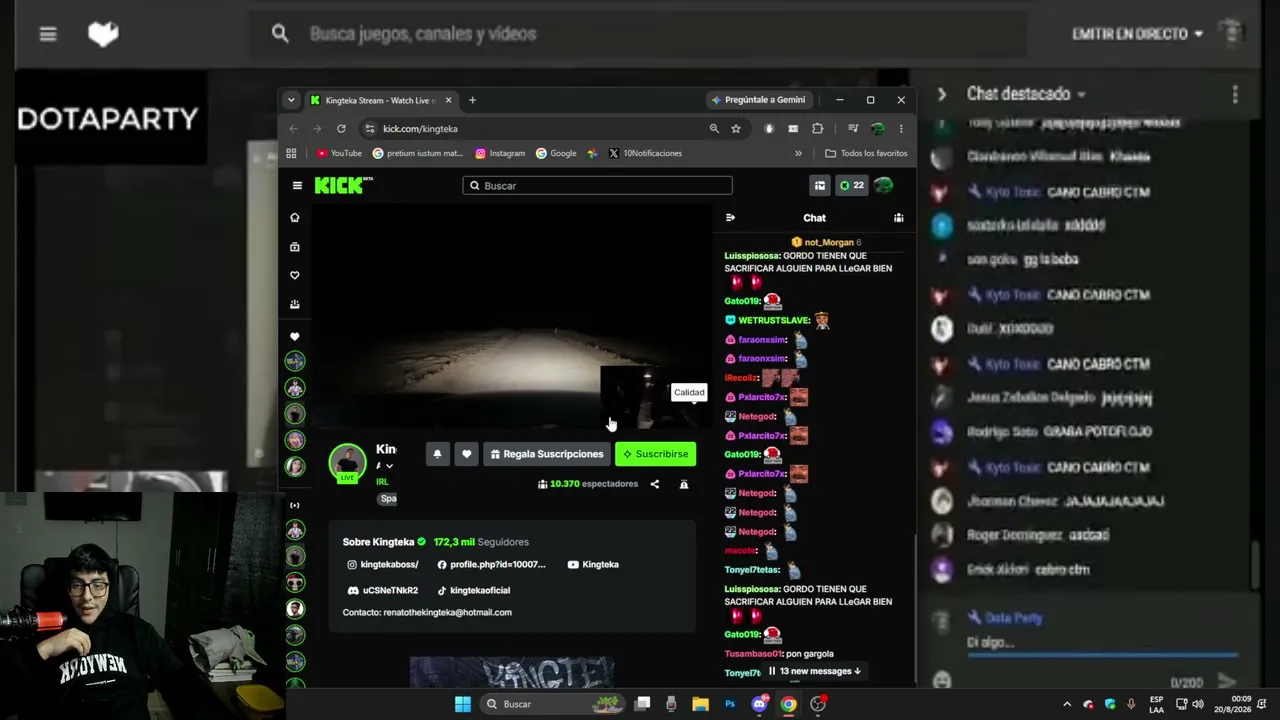Screen dimensions: 1280x720
Task: Show hidden bookmarks with double chevron
Action: (x=798, y=153)
